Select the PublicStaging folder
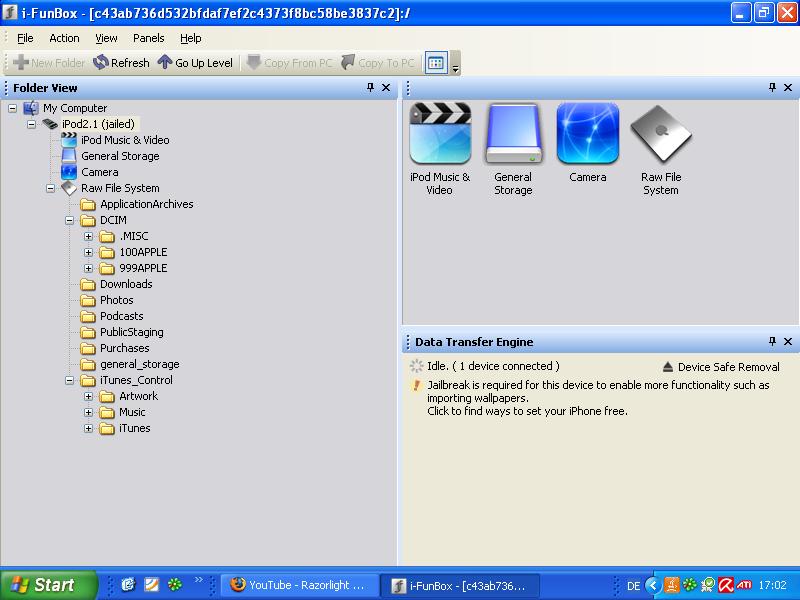This screenshot has height=600, width=800. pyautogui.click(x=132, y=332)
